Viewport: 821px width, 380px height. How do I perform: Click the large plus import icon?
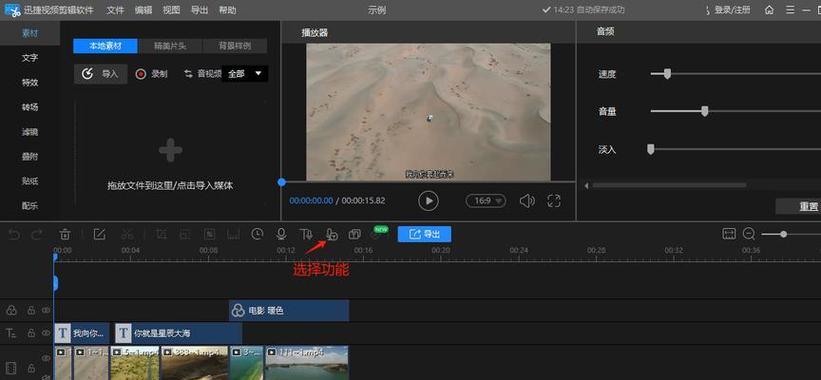171,151
